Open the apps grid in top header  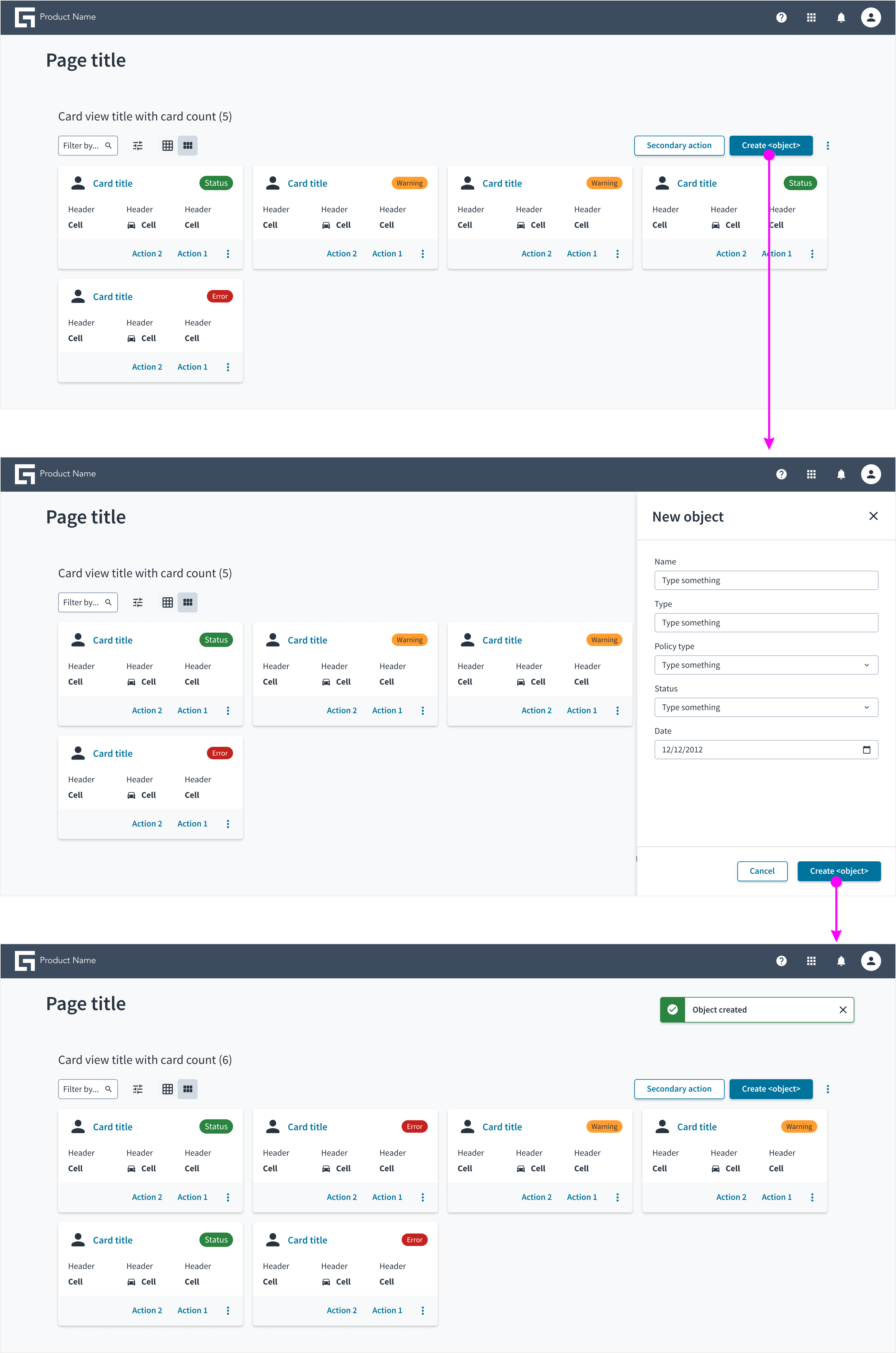pyautogui.click(x=811, y=17)
